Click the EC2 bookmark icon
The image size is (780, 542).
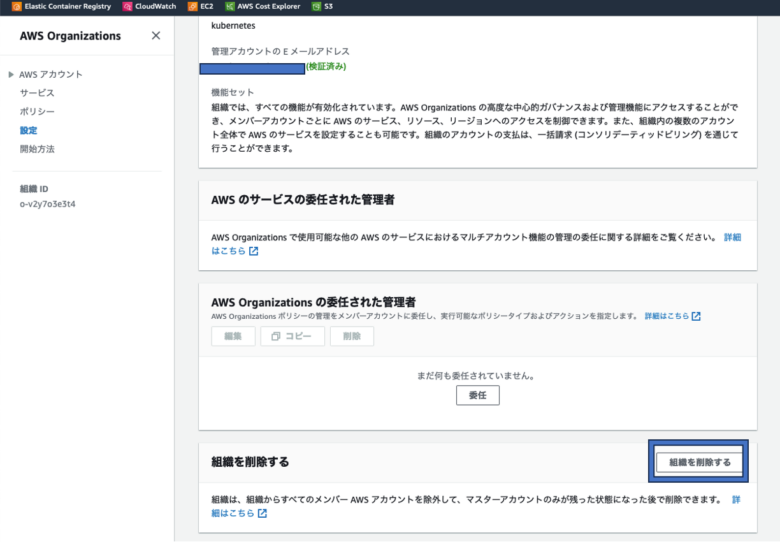(192, 6)
